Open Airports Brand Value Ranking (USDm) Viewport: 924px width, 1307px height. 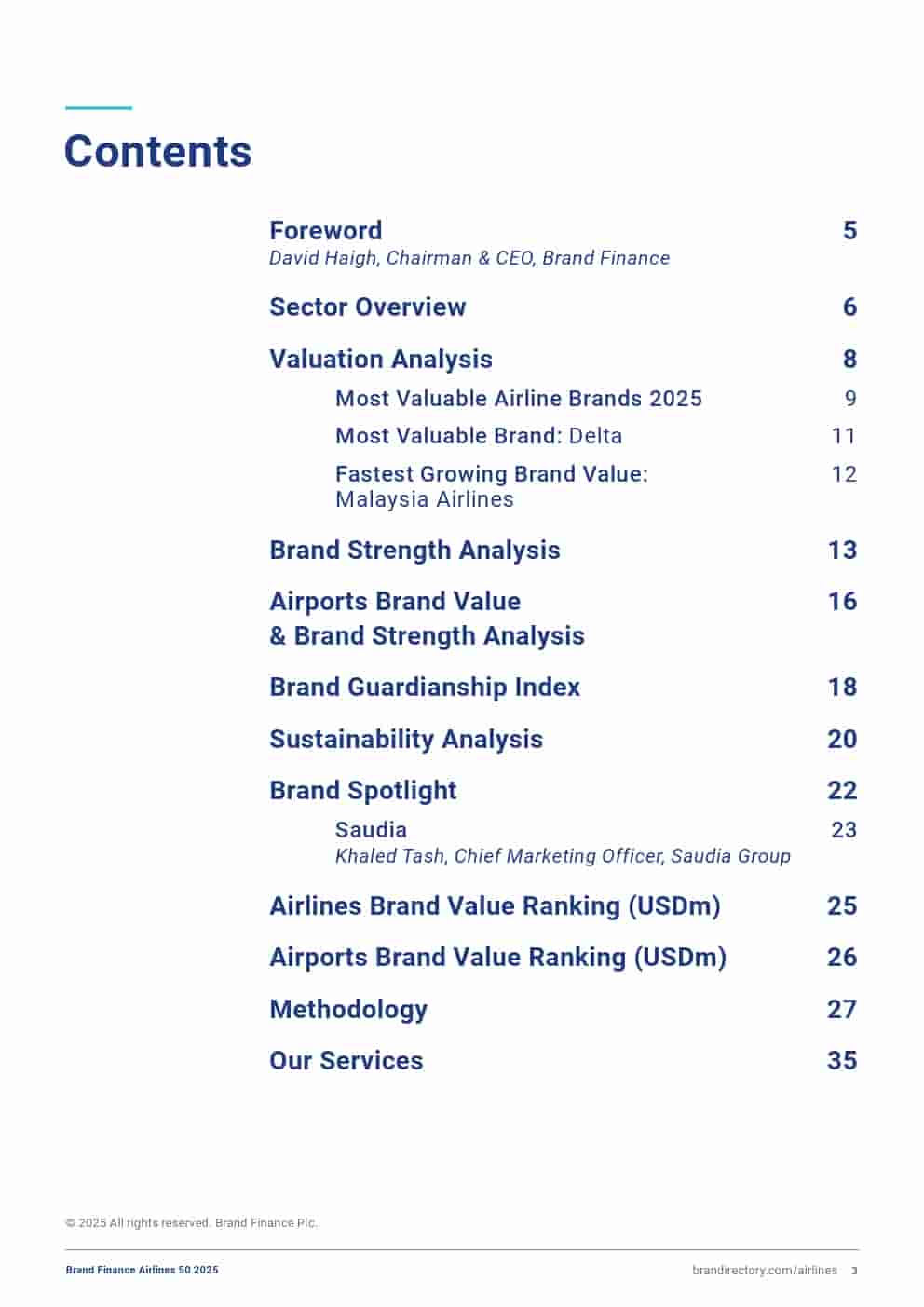[x=497, y=958]
